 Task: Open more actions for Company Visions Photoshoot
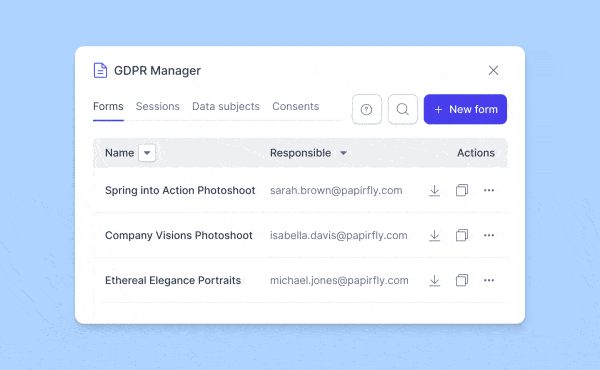[x=489, y=235]
